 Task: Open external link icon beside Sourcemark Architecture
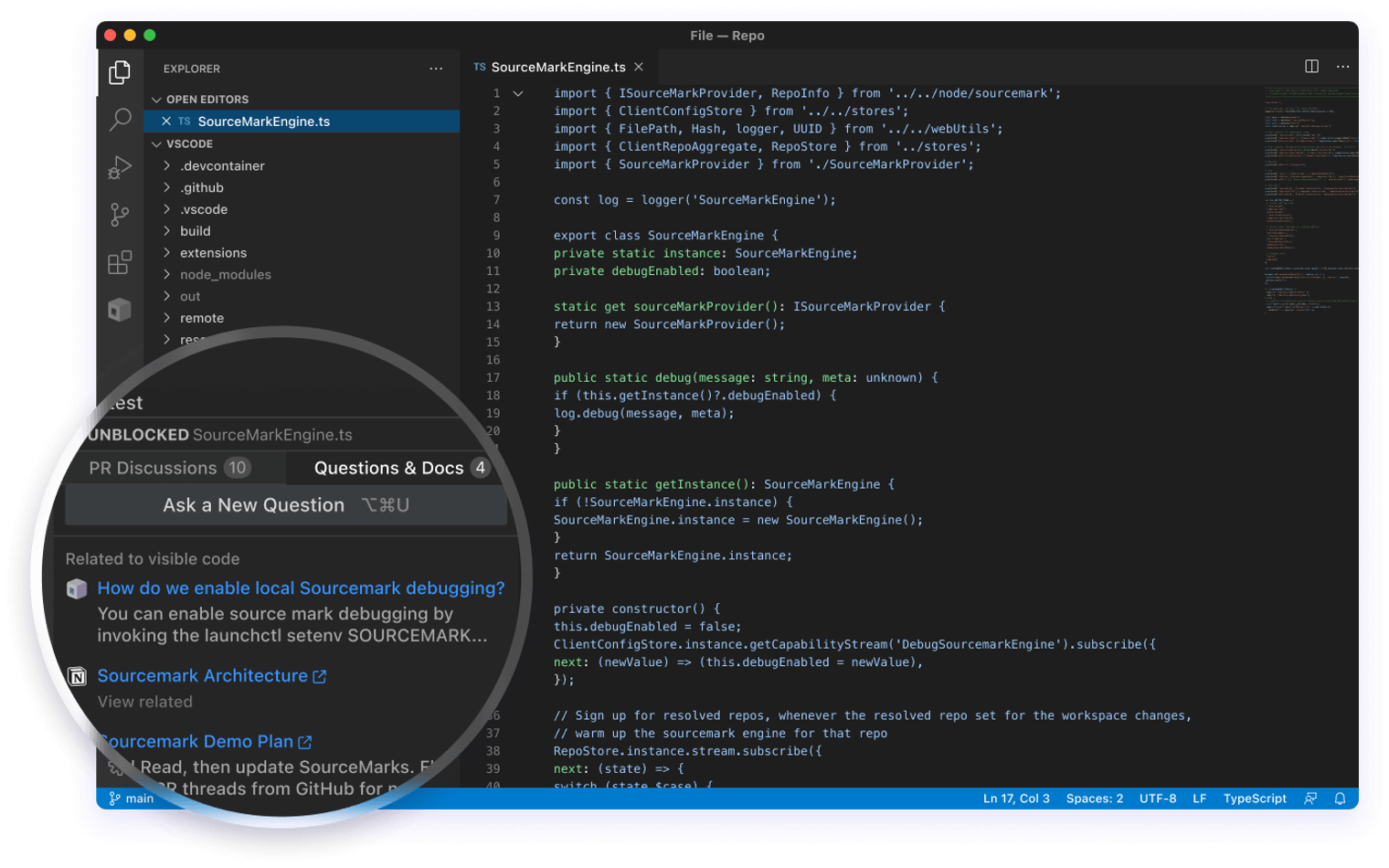pyautogui.click(x=320, y=677)
